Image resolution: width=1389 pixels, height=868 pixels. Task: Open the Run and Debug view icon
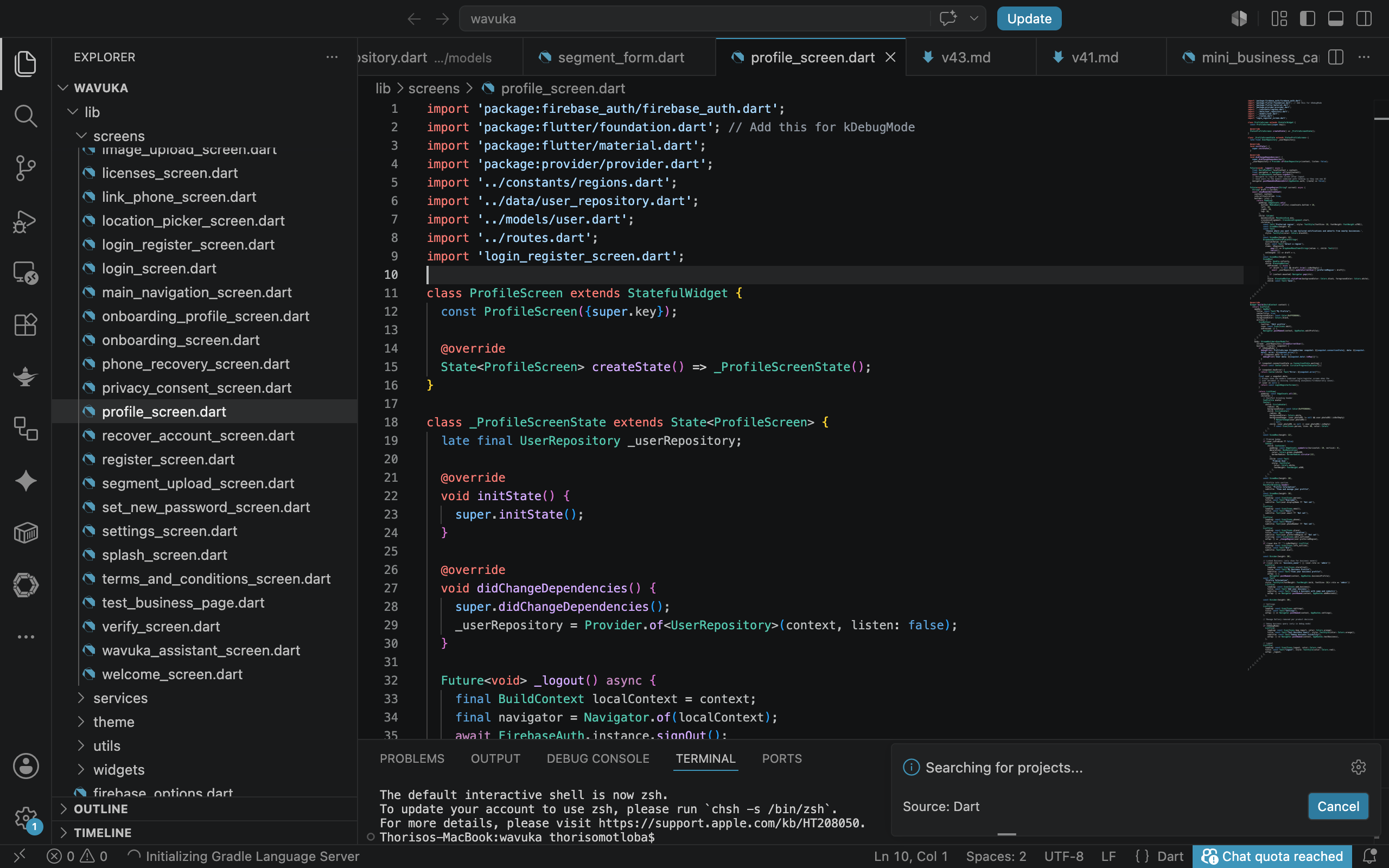(26, 221)
